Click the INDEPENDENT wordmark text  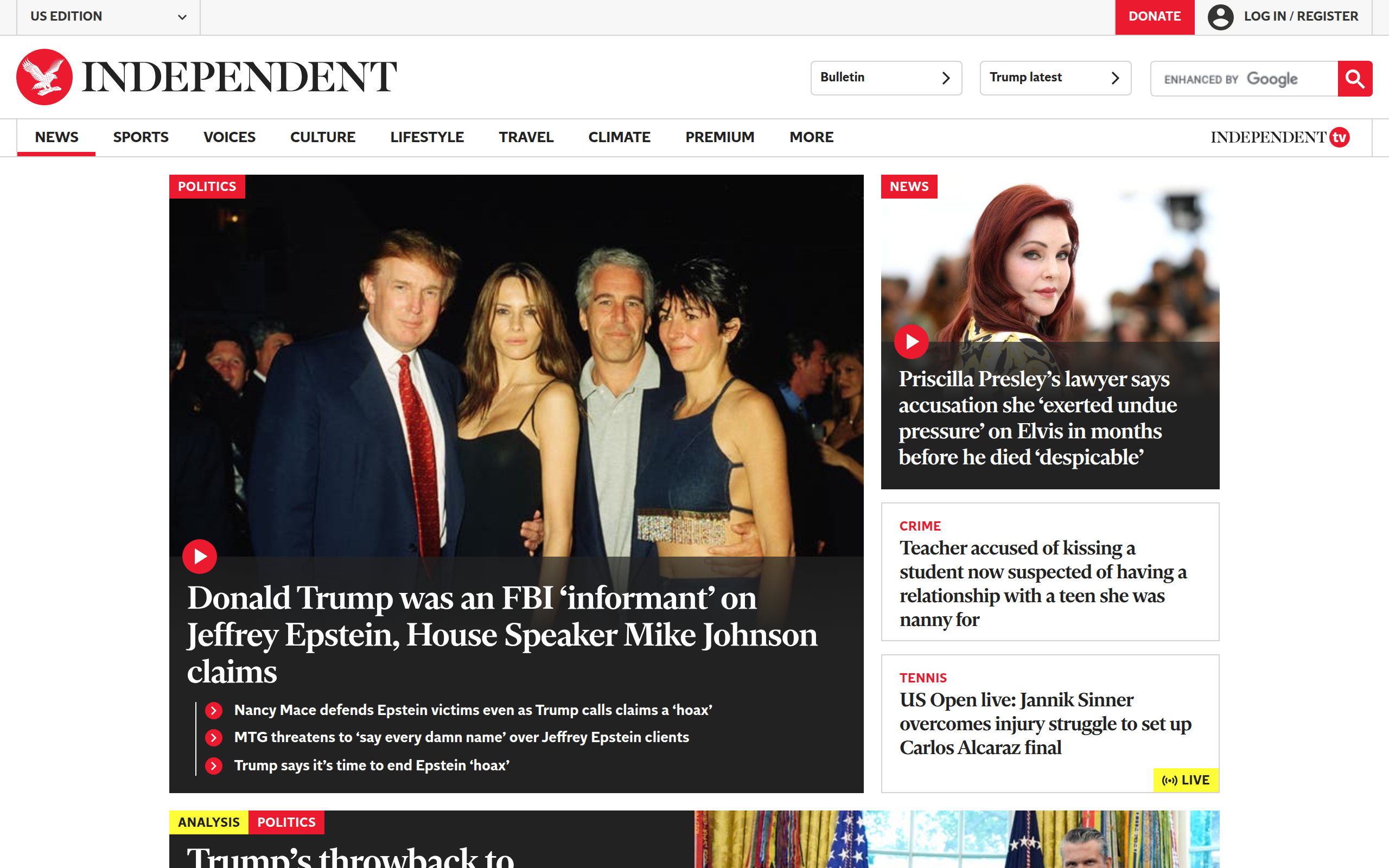[x=239, y=77]
